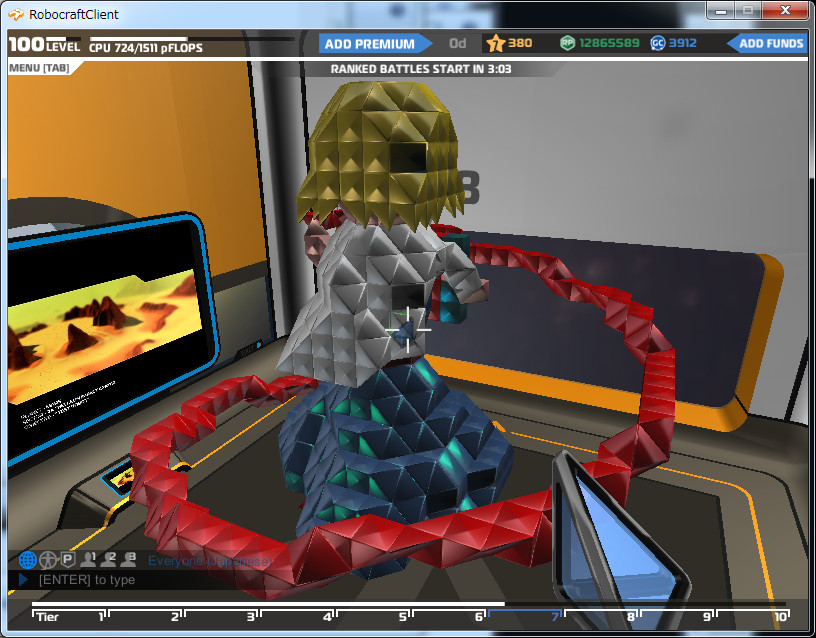
Task: Maximize the RobocraftClient window
Action: pos(748,11)
